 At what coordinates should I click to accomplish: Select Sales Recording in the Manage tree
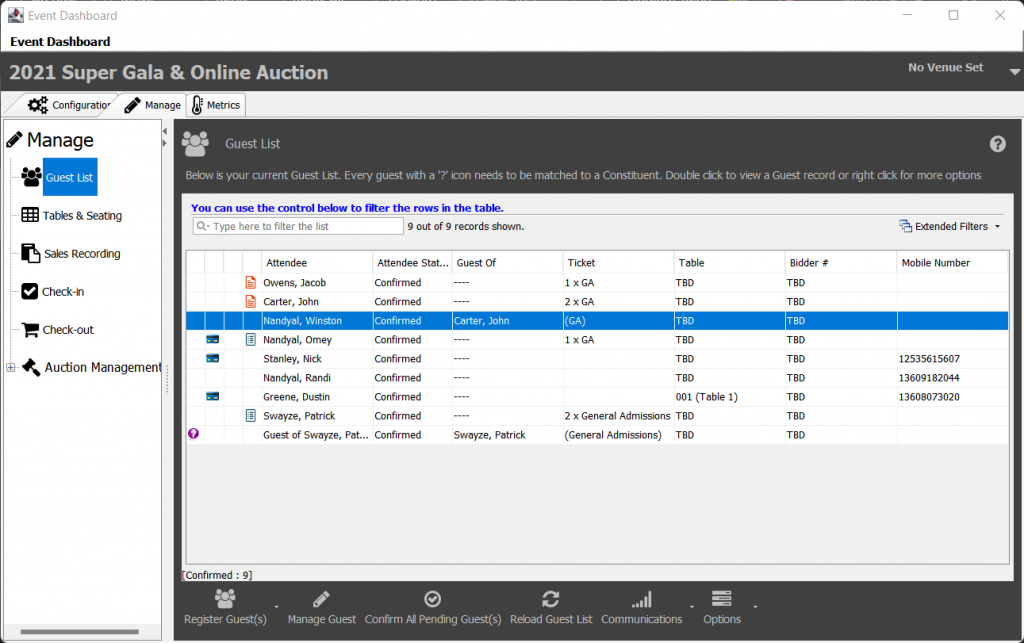click(x=82, y=253)
